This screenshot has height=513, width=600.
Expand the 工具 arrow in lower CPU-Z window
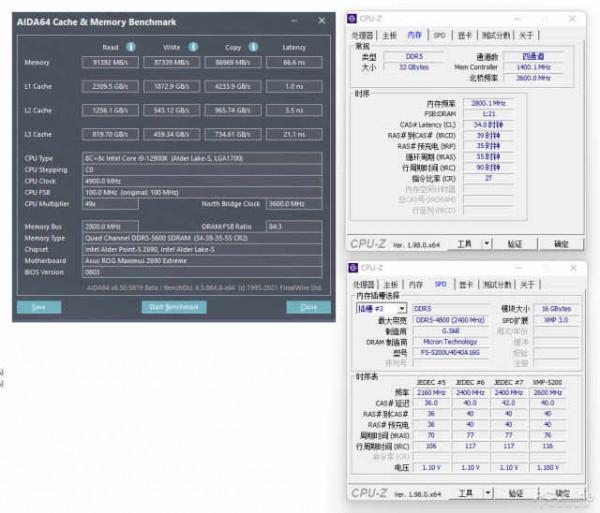[x=488, y=493]
